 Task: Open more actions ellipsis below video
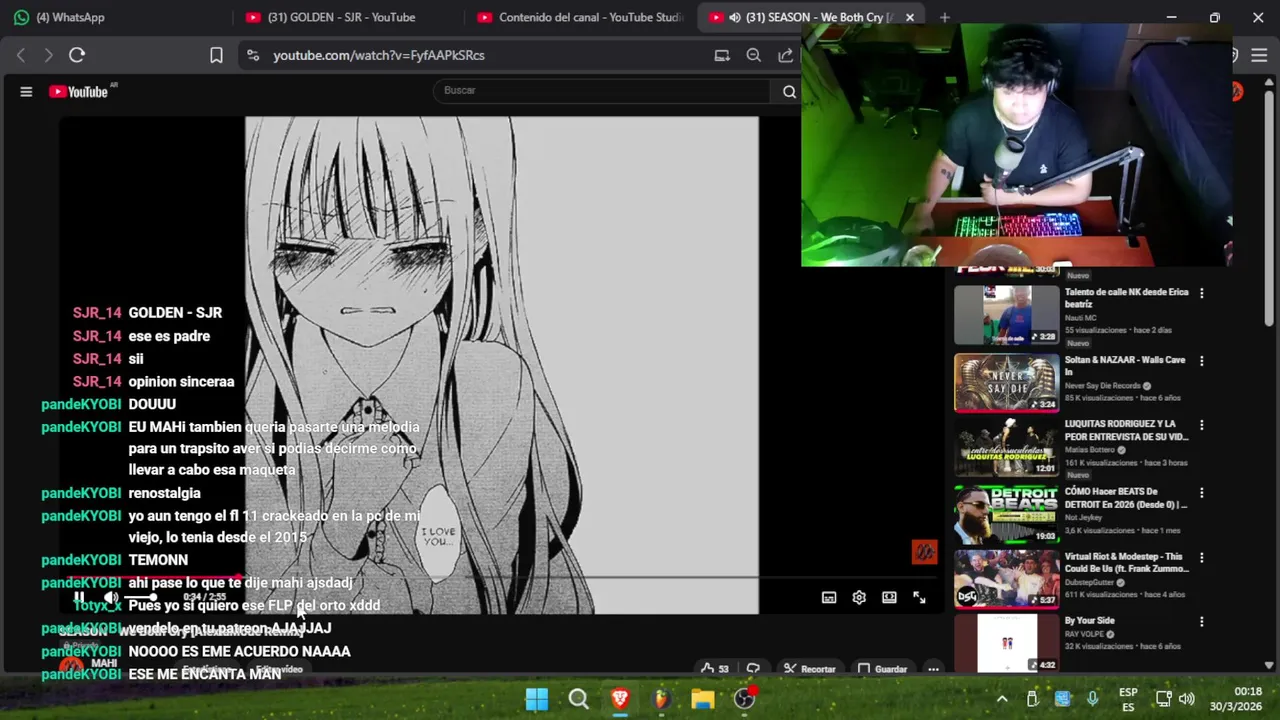coord(933,669)
